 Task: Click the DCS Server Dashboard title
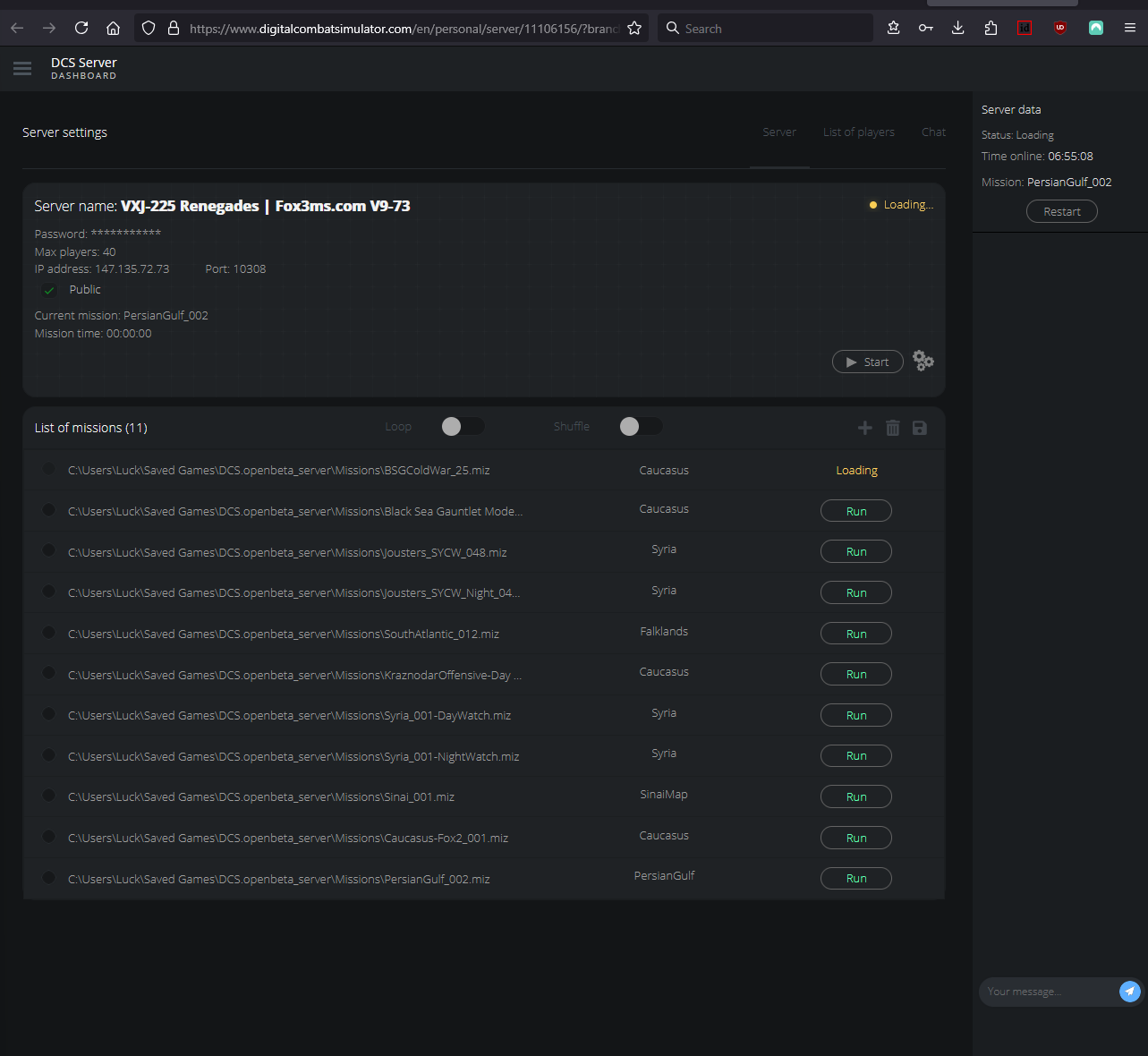pyautogui.click(x=84, y=68)
